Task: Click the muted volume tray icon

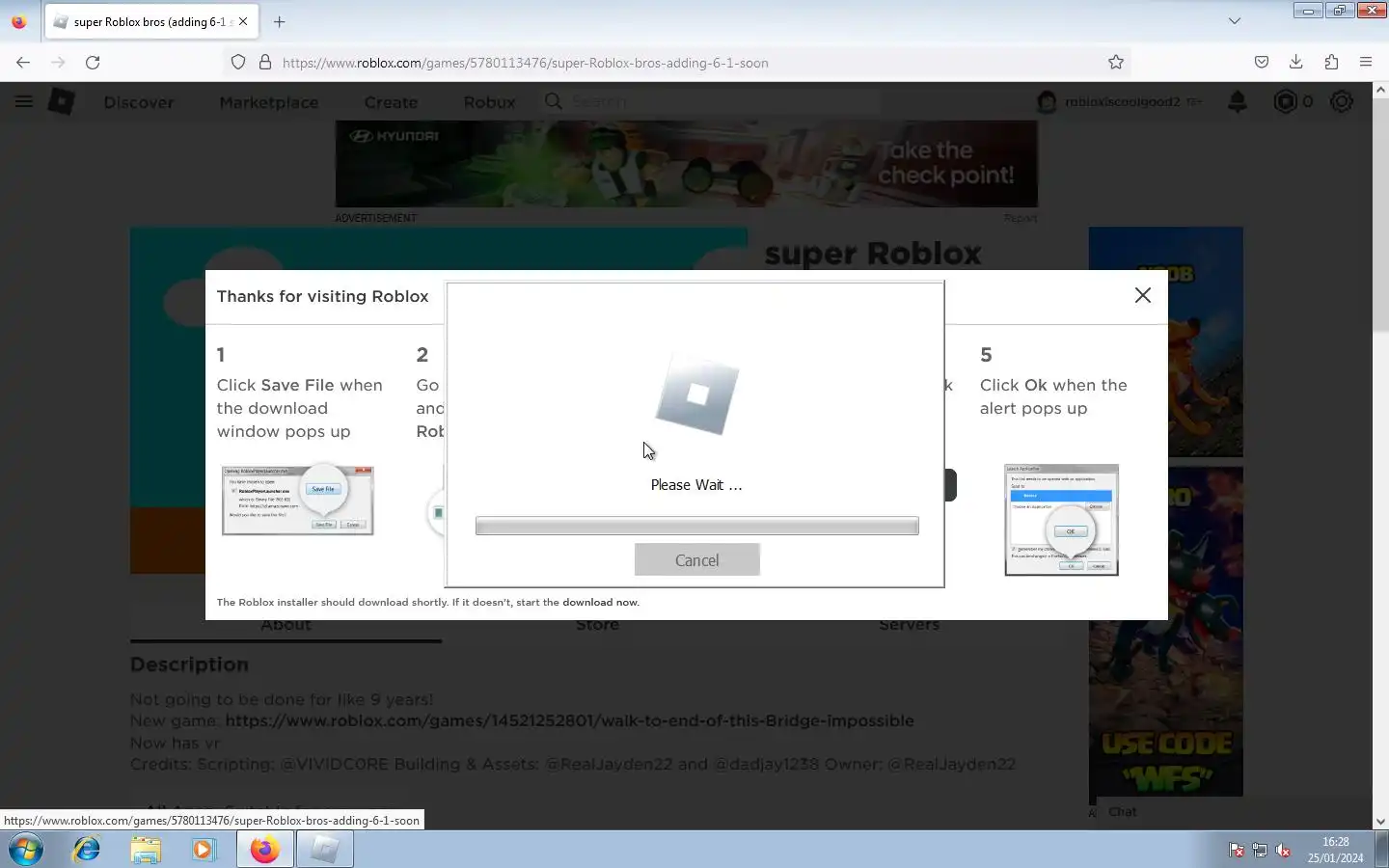Action: pyautogui.click(x=1283, y=850)
